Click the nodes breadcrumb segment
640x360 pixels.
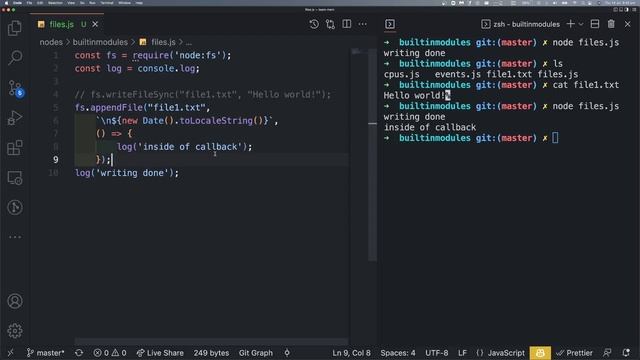tap(51, 42)
